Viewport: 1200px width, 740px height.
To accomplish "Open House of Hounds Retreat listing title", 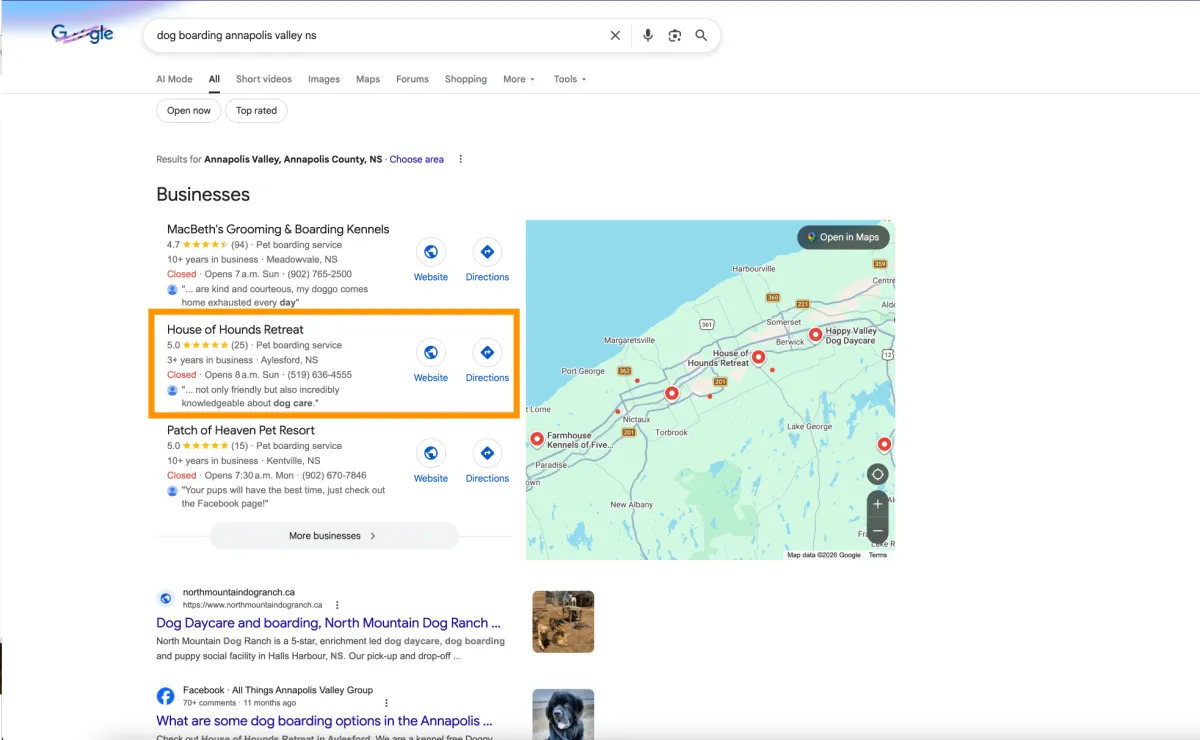I will click(x=235, y=329).
